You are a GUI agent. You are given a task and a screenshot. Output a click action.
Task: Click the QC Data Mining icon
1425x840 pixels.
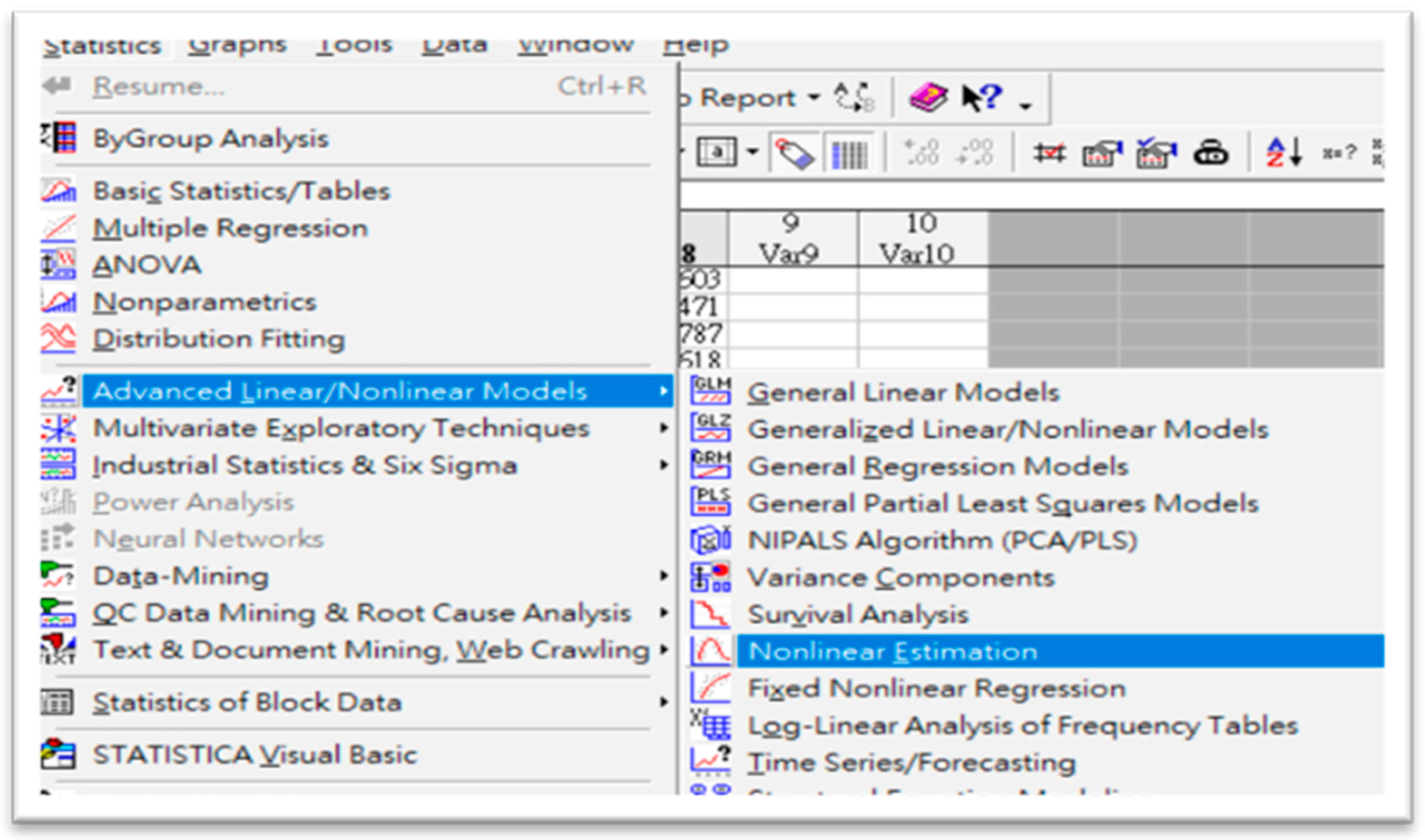58,612
